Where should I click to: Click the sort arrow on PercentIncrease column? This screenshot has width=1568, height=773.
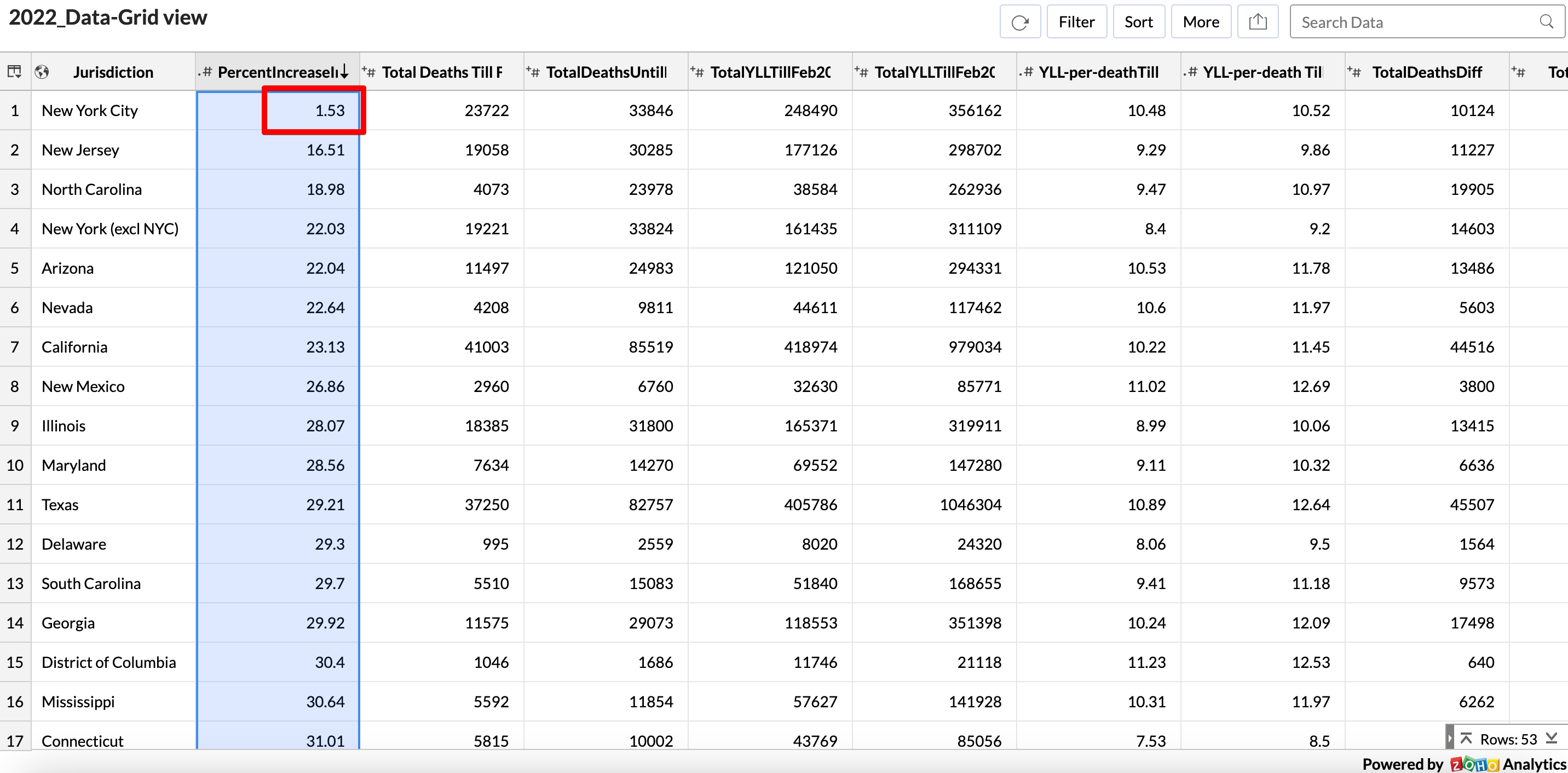(x=344, y=72)
